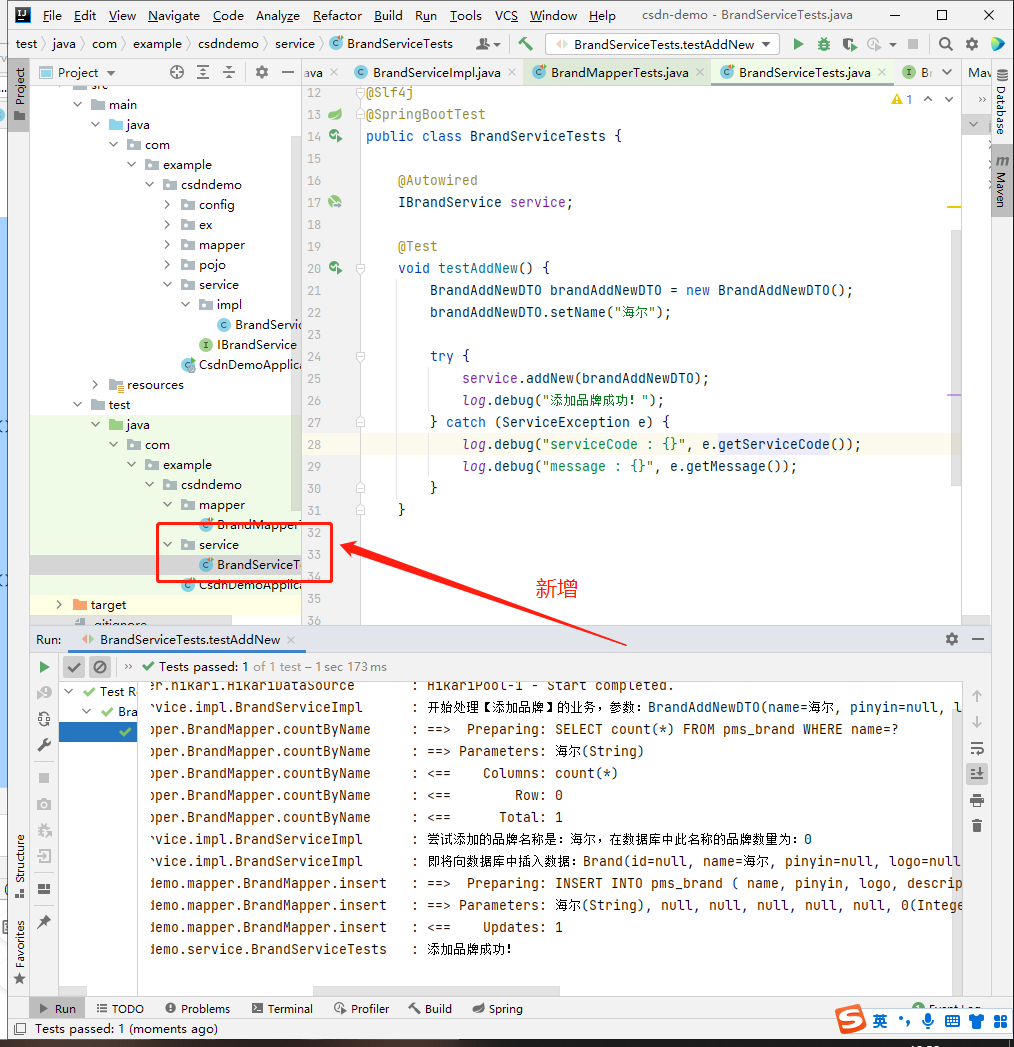Click service breadcrumb in navigation bar
1014x1047 pixels.
pyautogui.click(x=294, y=43)
